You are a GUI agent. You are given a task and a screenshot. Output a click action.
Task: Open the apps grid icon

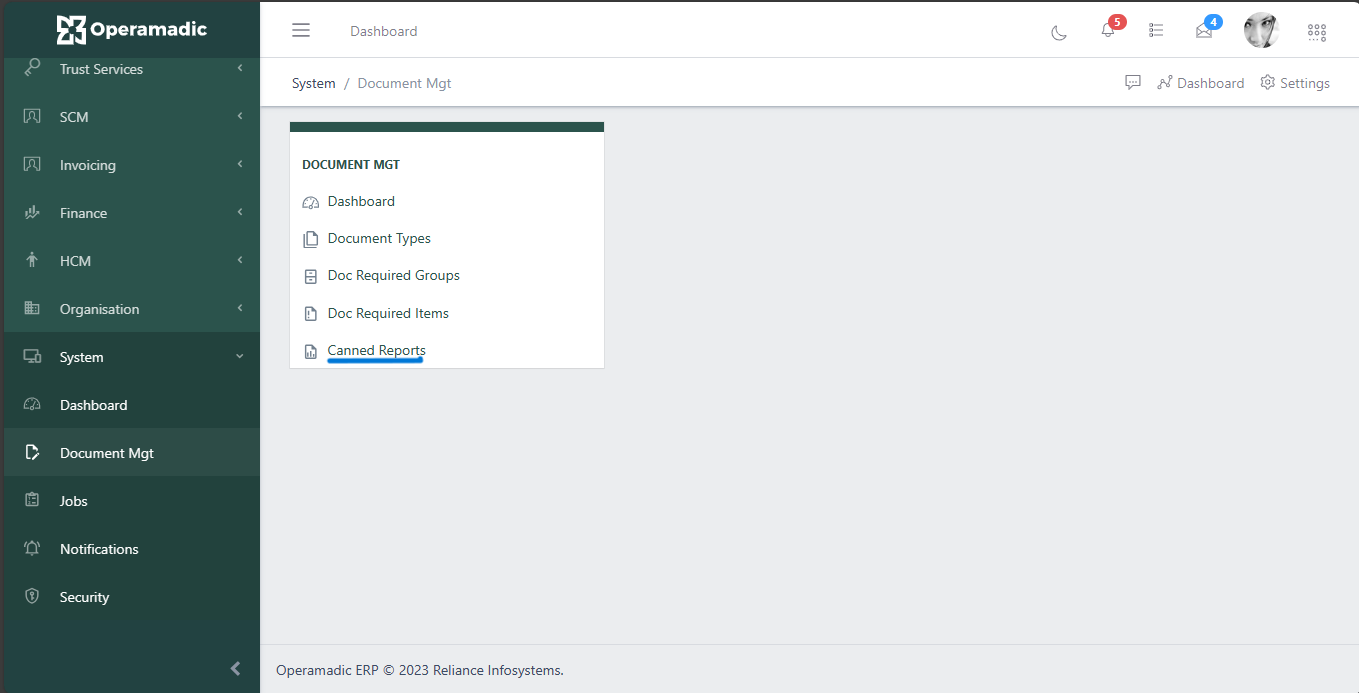click(x=1317, y=32)
